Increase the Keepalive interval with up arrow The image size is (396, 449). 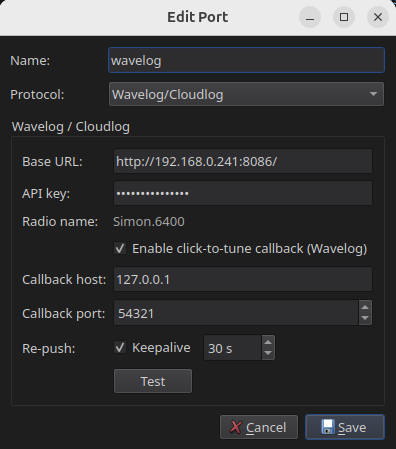click(268, 342)
